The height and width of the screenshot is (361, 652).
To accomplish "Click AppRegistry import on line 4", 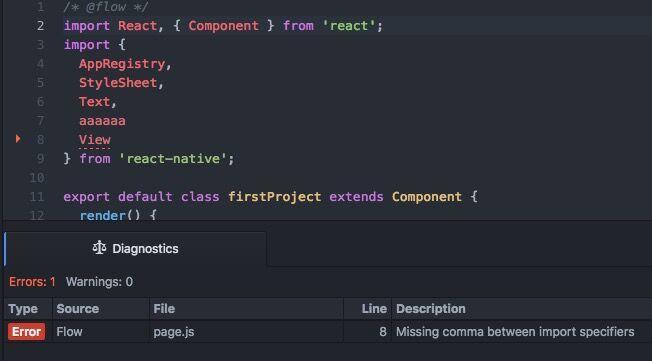I will coord(122,64).
